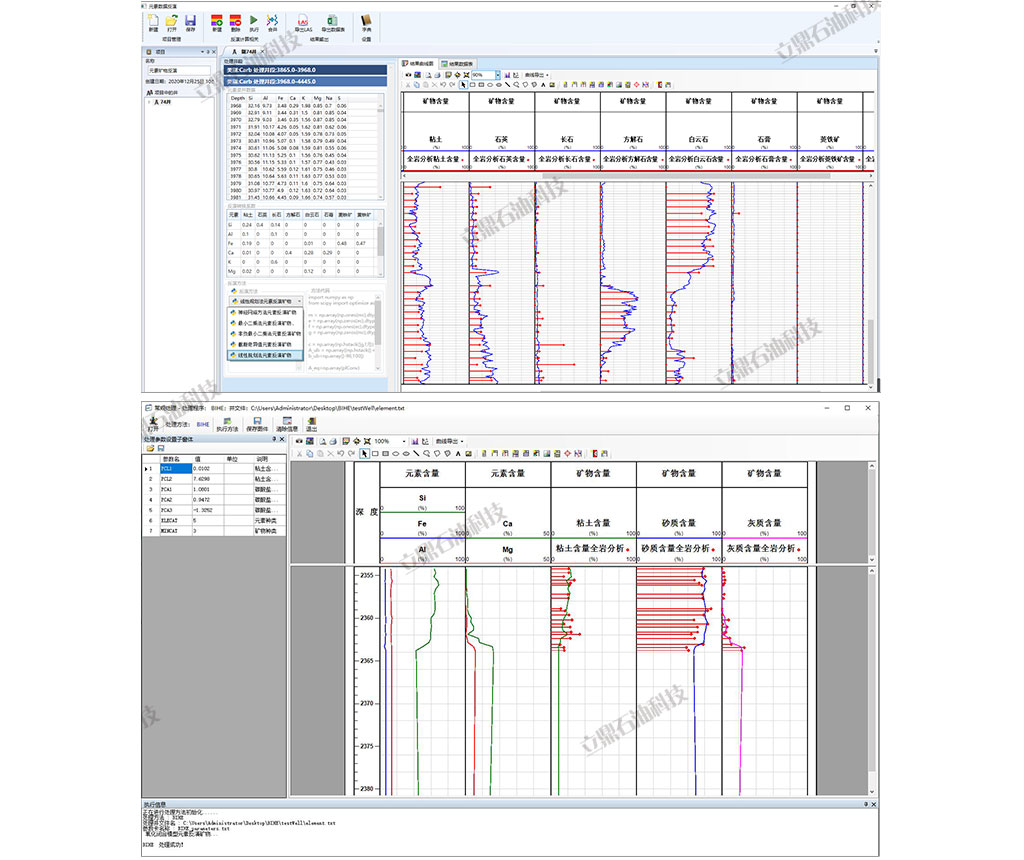Image resolution: width=1024 pixels, height=860 pixels.
Task: Select PCA1 parameter row in table
Action: coord(214,490)
